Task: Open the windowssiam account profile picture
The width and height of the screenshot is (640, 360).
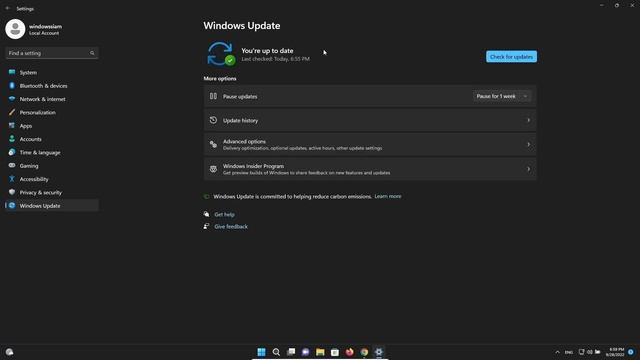Action: pos(15,29)
